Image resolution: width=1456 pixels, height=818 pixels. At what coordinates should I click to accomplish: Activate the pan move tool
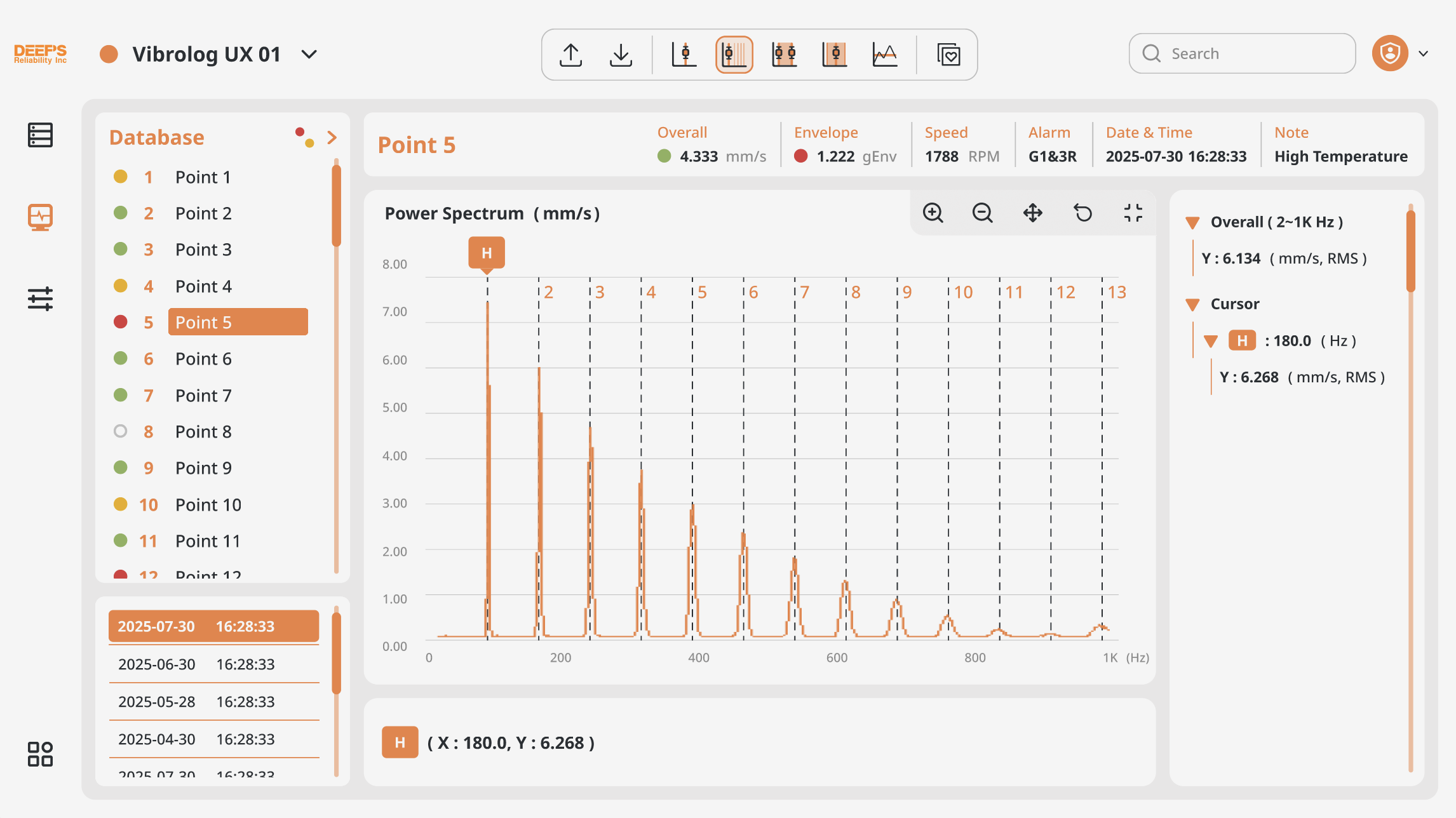1033,213
